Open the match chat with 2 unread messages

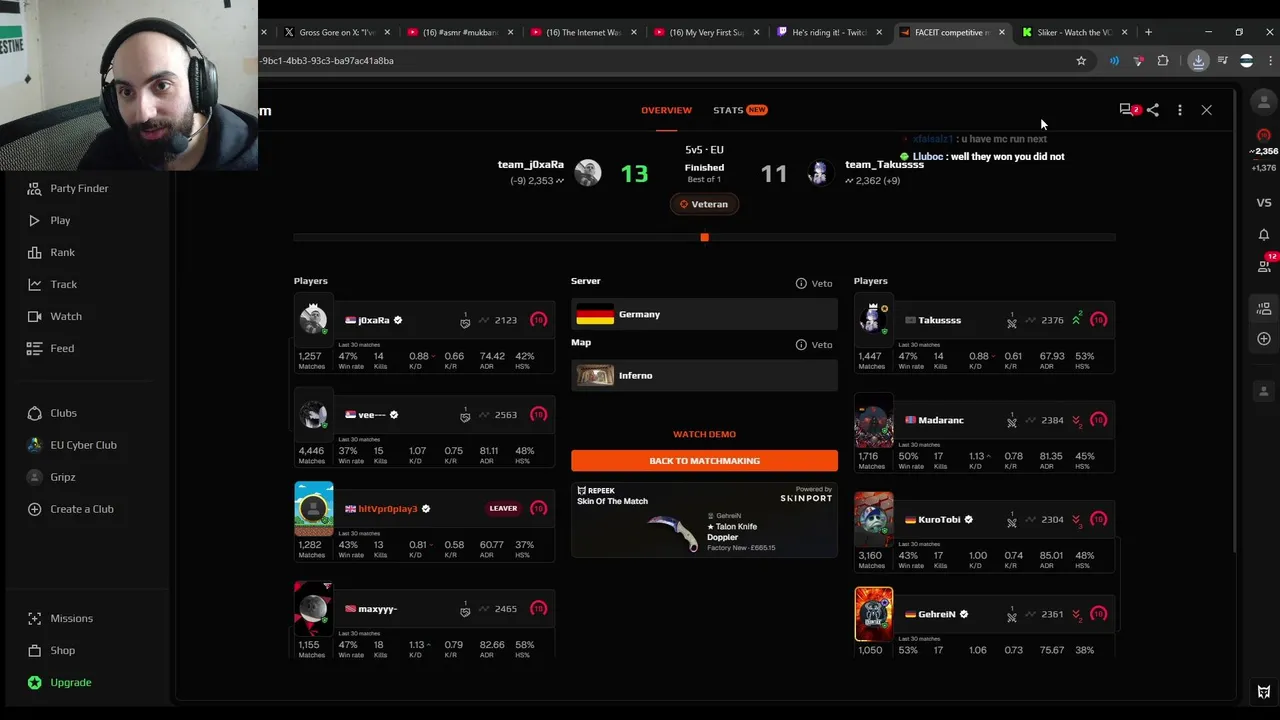1128,110
